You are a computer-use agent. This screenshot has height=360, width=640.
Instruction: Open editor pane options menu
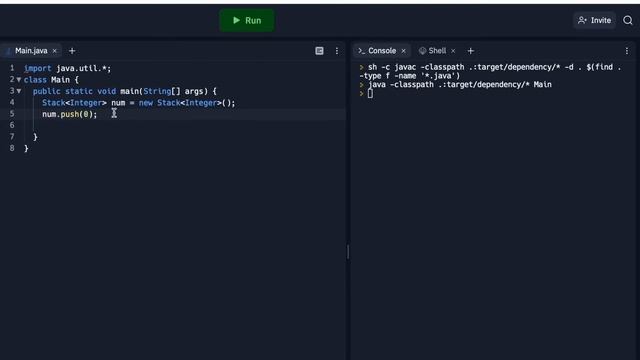(x=337, y=51)
